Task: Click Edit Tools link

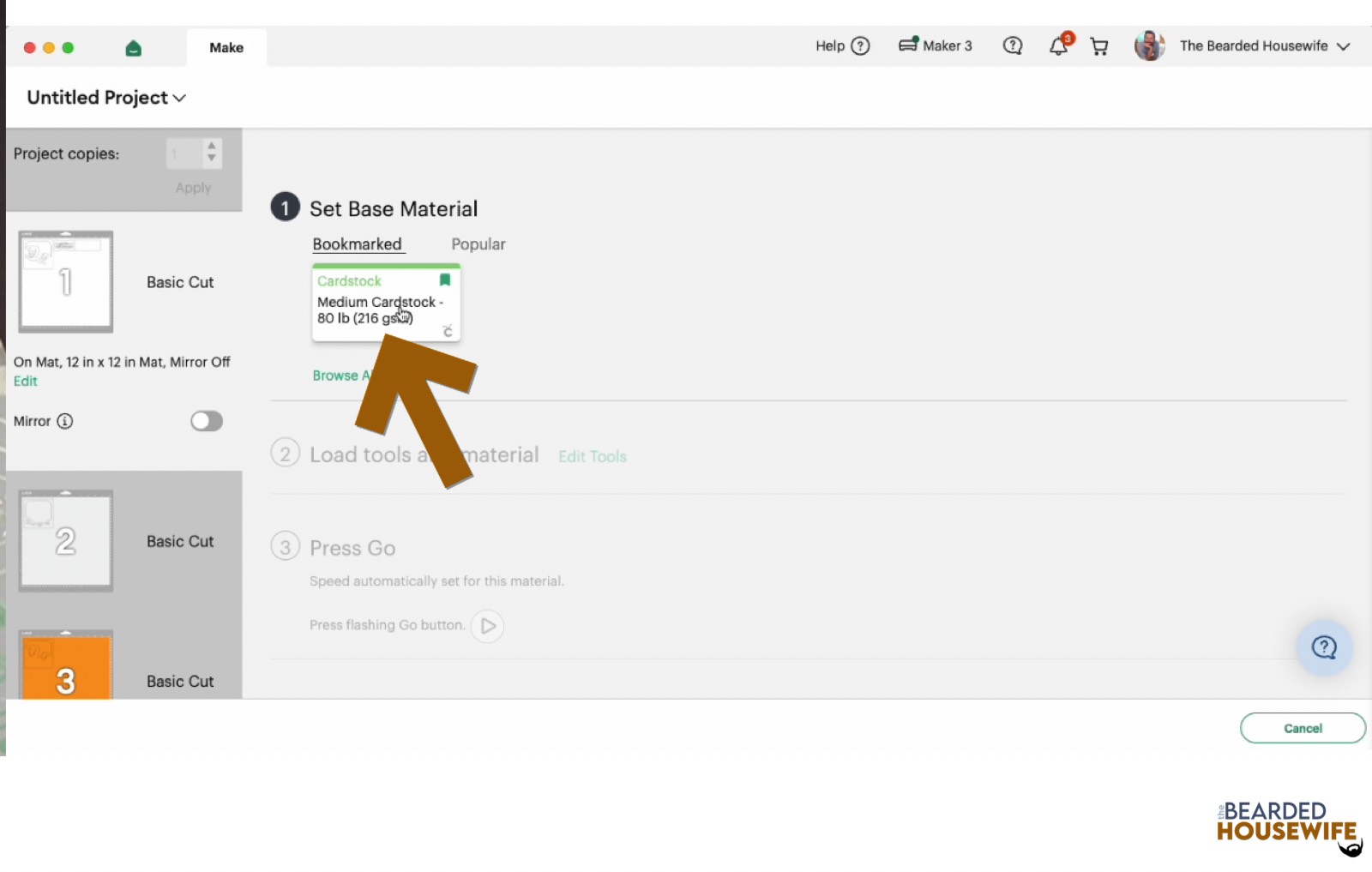Action: coord(593,457)
